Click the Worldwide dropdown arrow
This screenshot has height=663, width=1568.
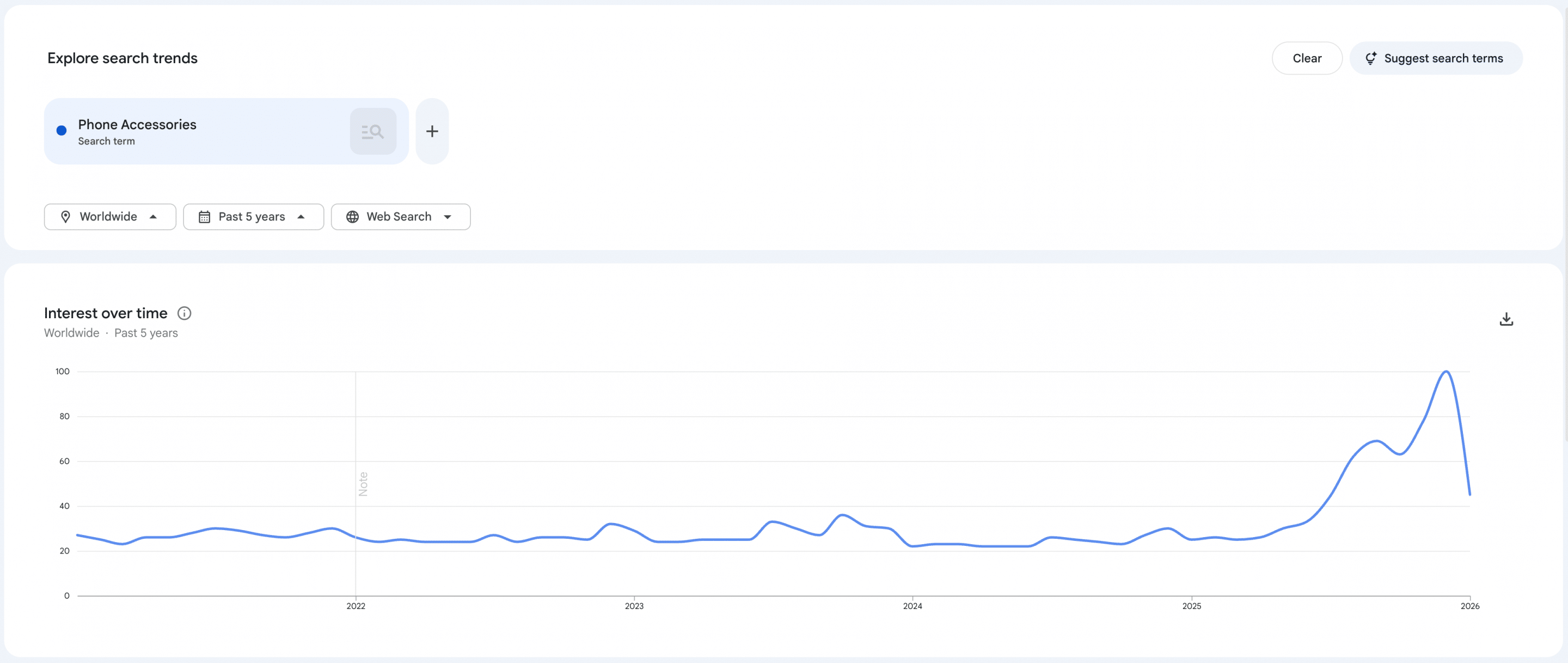[154, 217]
